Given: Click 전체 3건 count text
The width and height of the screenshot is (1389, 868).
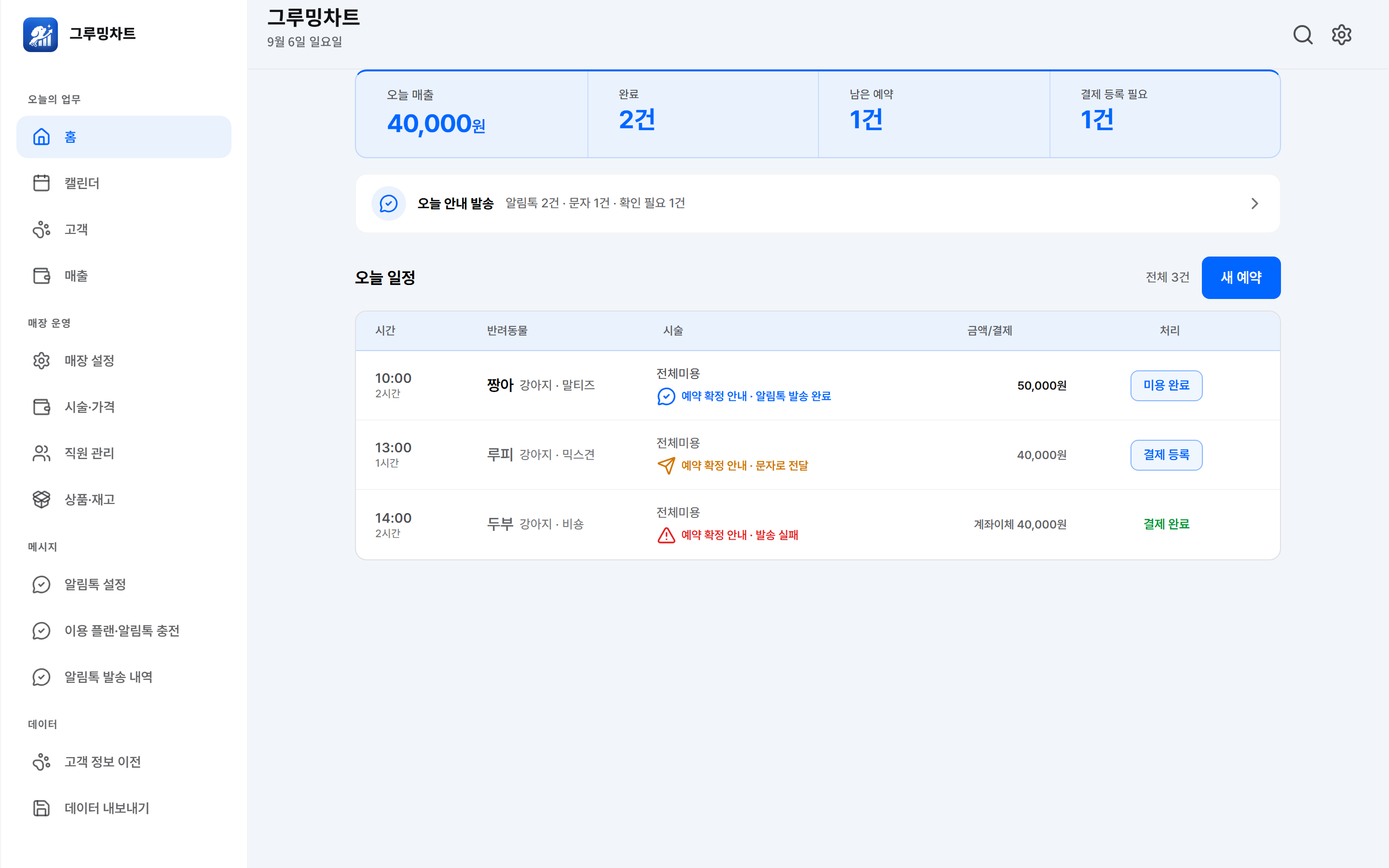Looking at the screenshot, I should coord(1168,278).
